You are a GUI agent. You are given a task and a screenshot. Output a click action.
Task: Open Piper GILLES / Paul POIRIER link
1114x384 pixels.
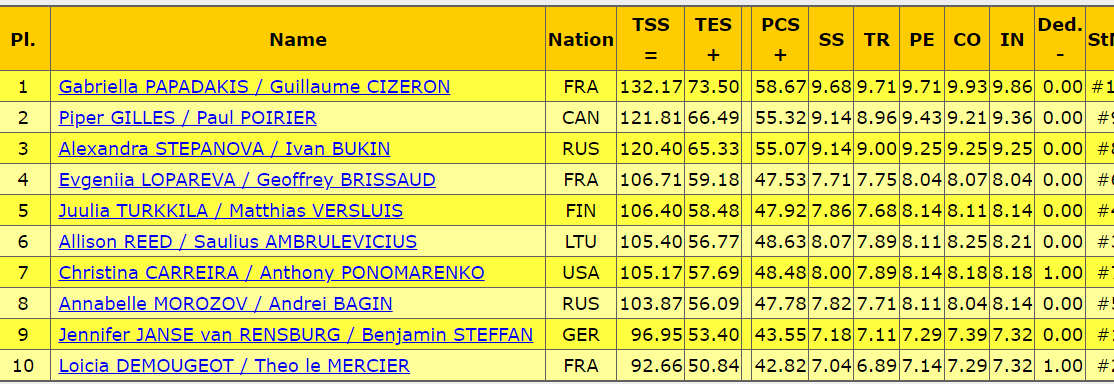(188, 117)
